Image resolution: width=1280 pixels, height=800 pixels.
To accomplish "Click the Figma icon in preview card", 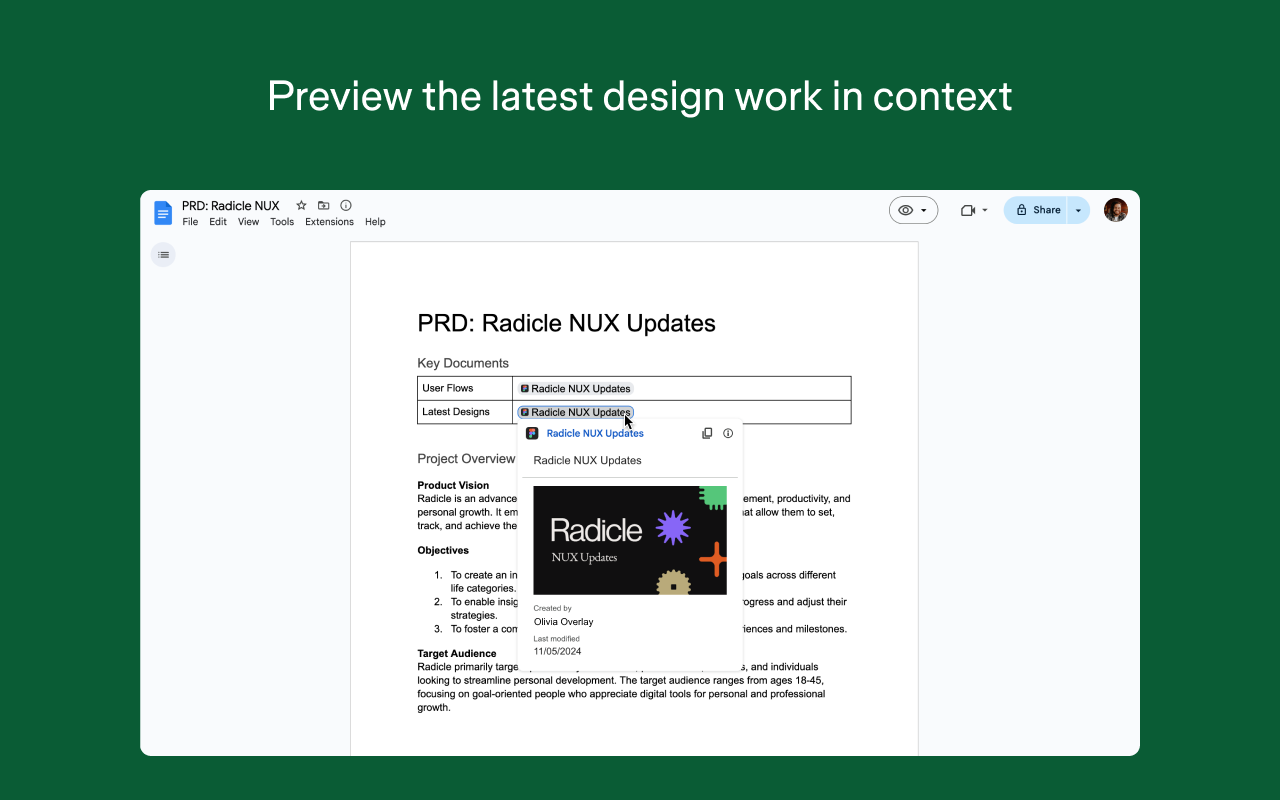I will (x=532, y=433).
